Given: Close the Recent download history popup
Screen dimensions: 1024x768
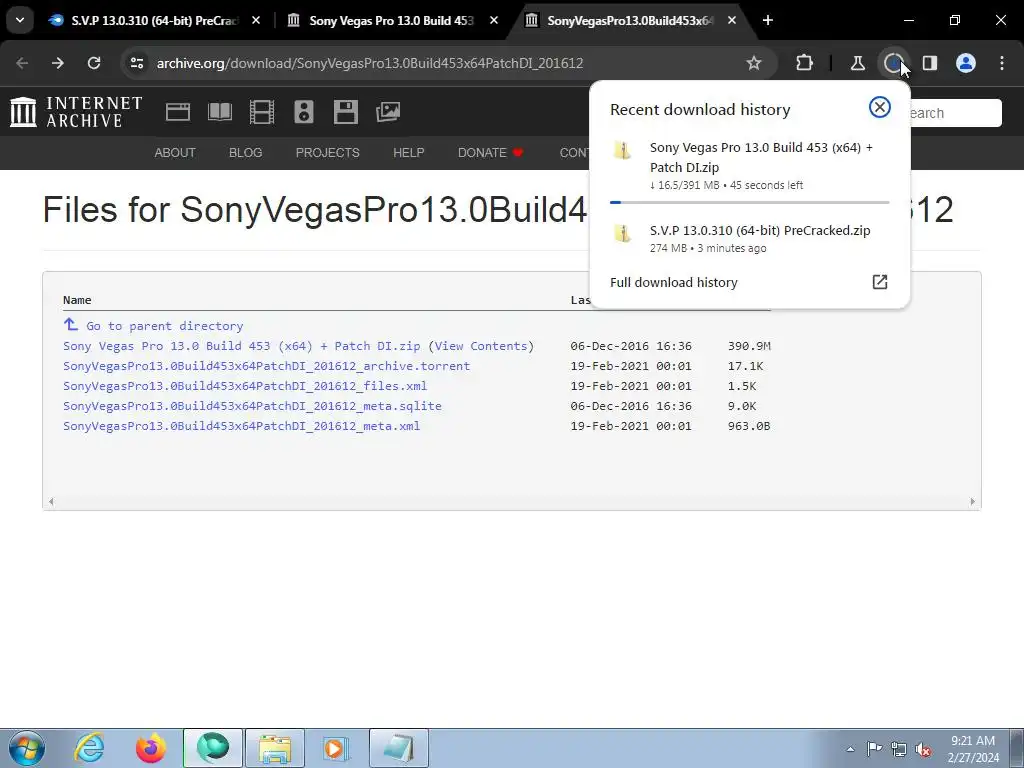Looking at the screenshot, I should [880, 107].
